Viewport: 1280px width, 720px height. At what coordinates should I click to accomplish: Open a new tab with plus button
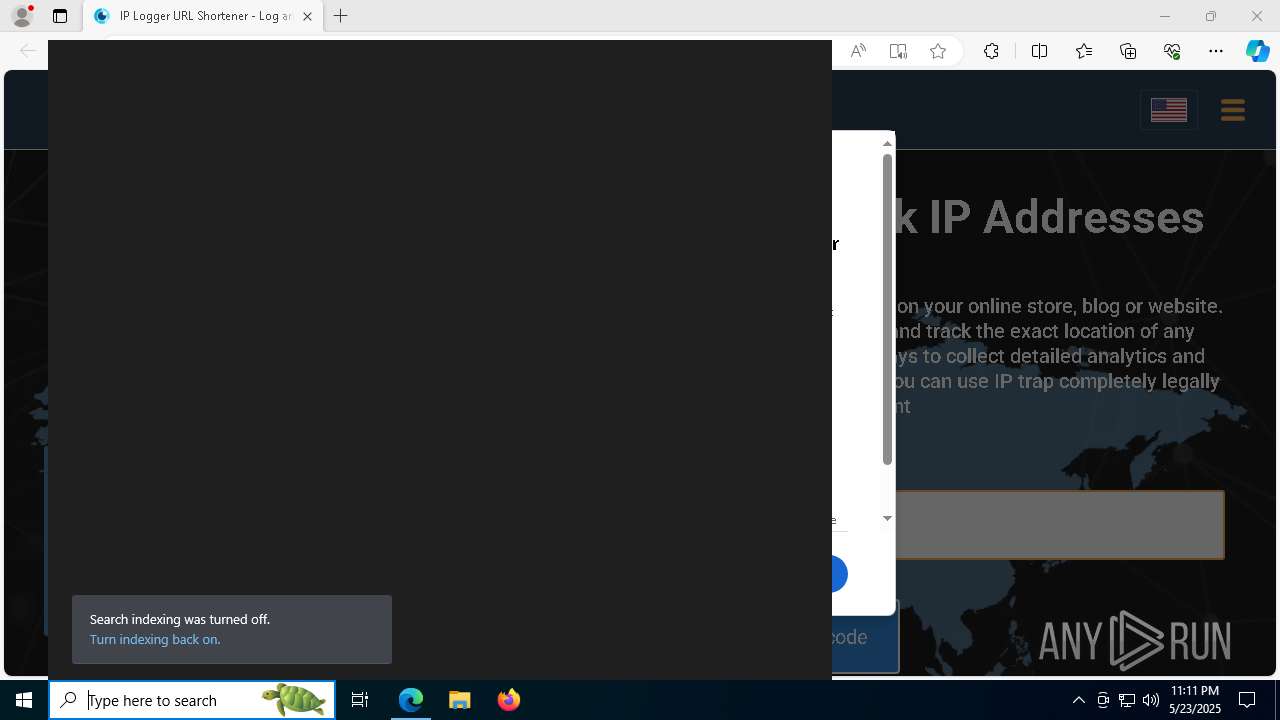pyautogui.click(x=341, y=16)
